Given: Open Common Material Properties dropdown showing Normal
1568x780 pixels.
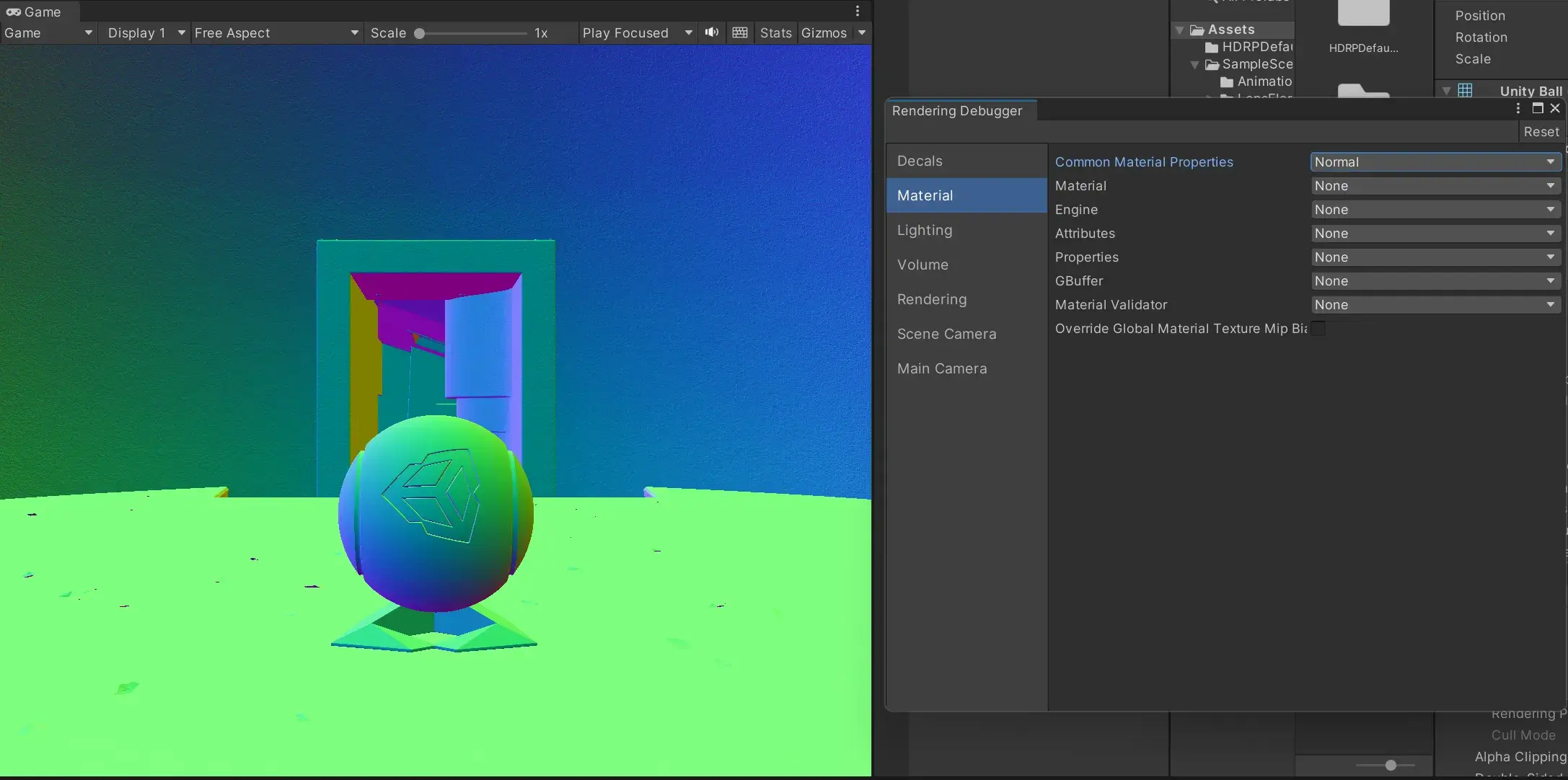Looking at the screenshot, I should click(x=1435, y=162).
